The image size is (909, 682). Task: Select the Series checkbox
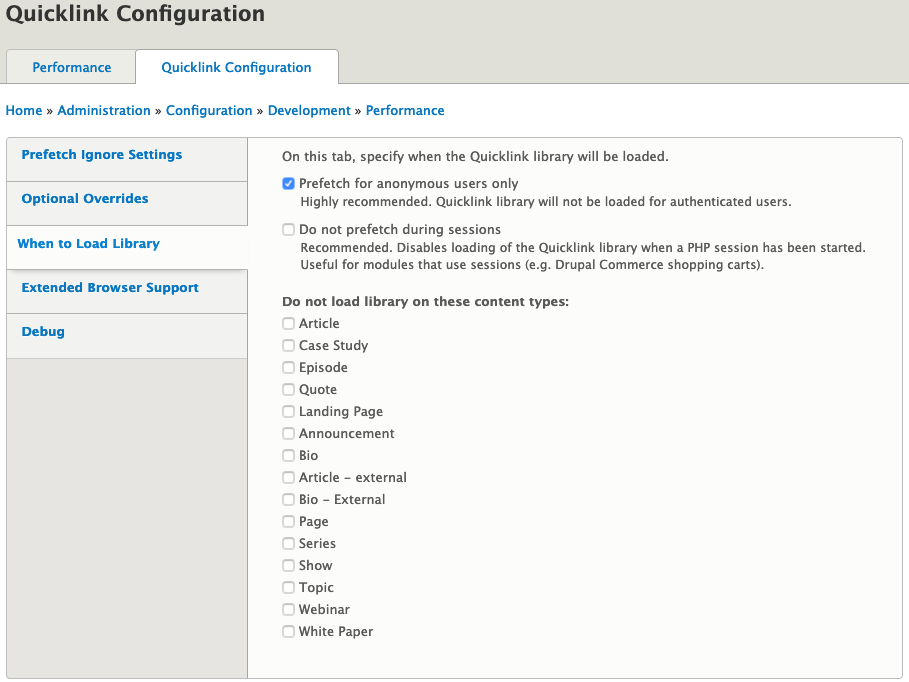pos(288,543)
